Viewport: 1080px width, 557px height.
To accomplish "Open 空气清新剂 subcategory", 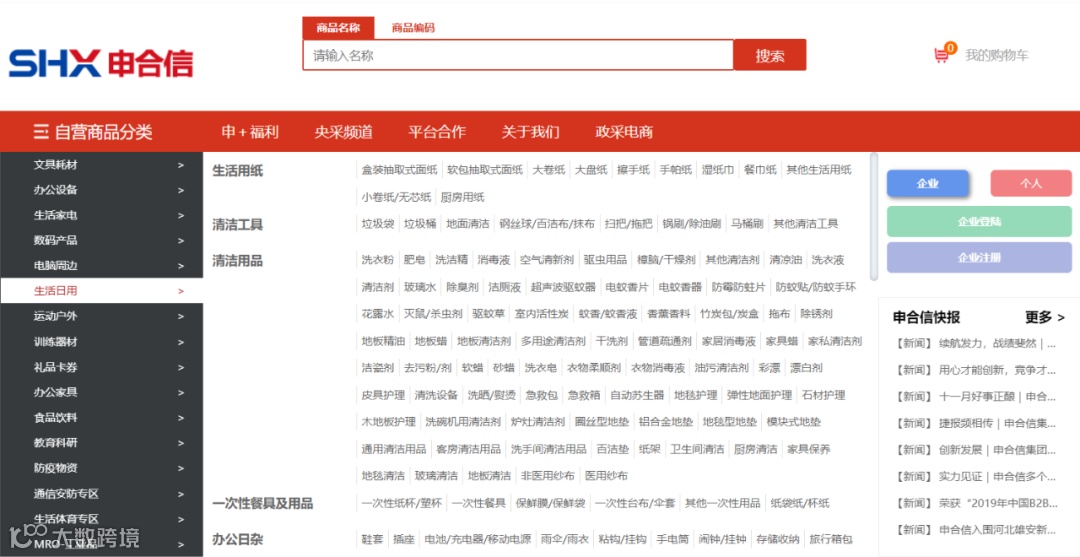I will [547, 260].
